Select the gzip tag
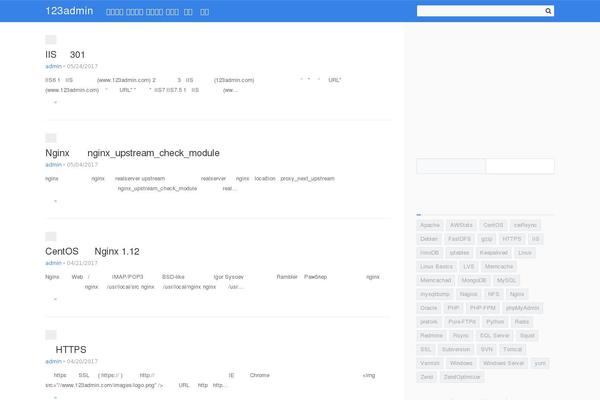Screen dimensions: 600x400 point(486,239)
